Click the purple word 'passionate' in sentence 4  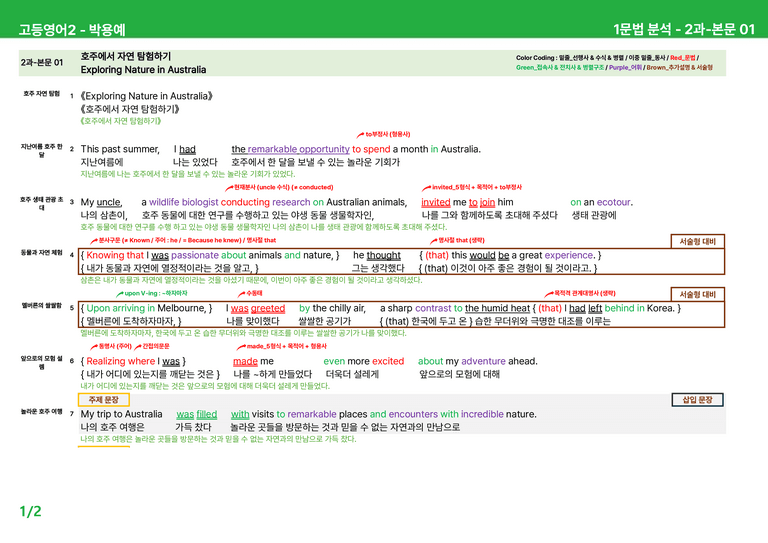(x=195, y=255)
